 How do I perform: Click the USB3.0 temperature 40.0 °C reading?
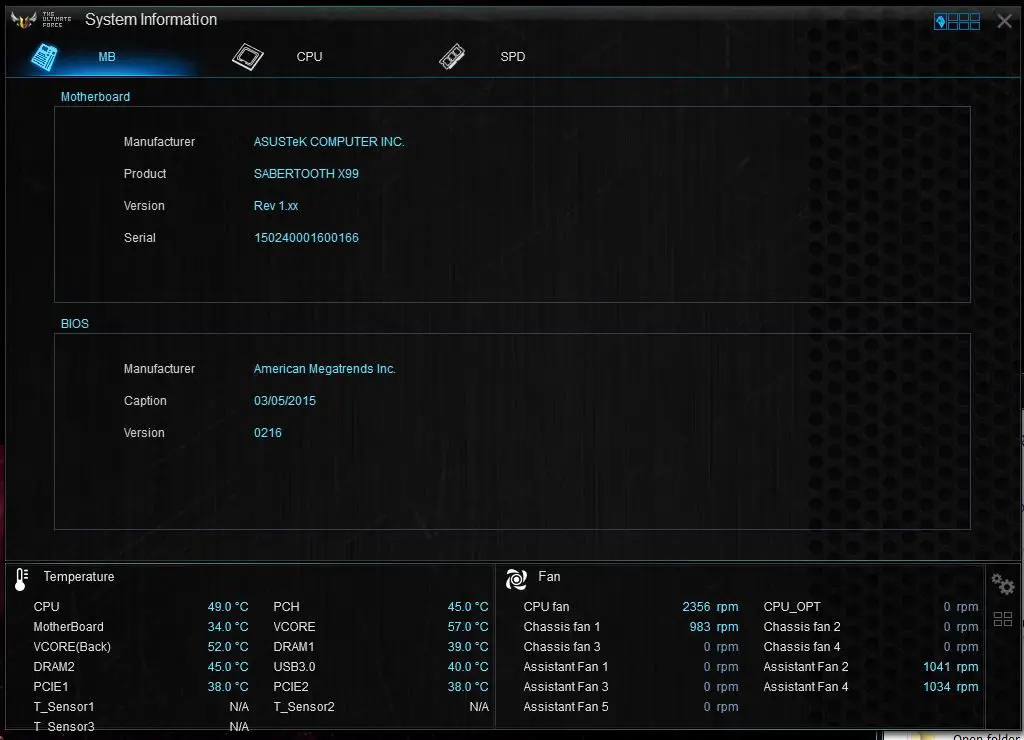click(468, 667)
